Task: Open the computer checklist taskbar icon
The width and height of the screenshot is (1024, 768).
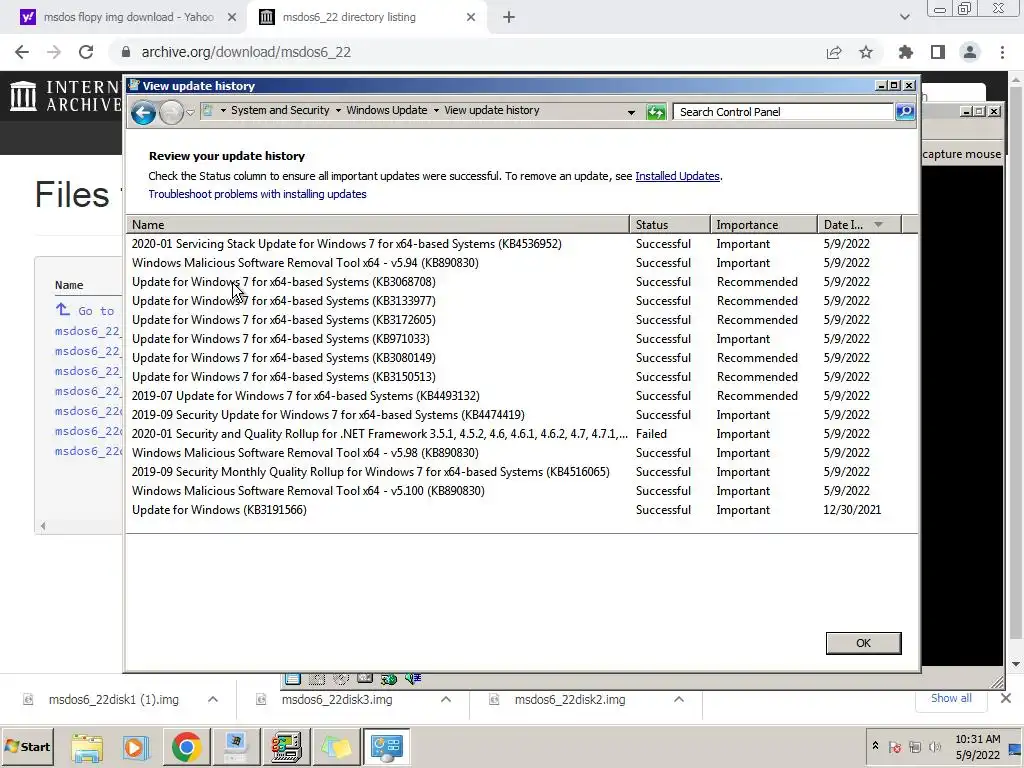Action: tap(286, 746)
